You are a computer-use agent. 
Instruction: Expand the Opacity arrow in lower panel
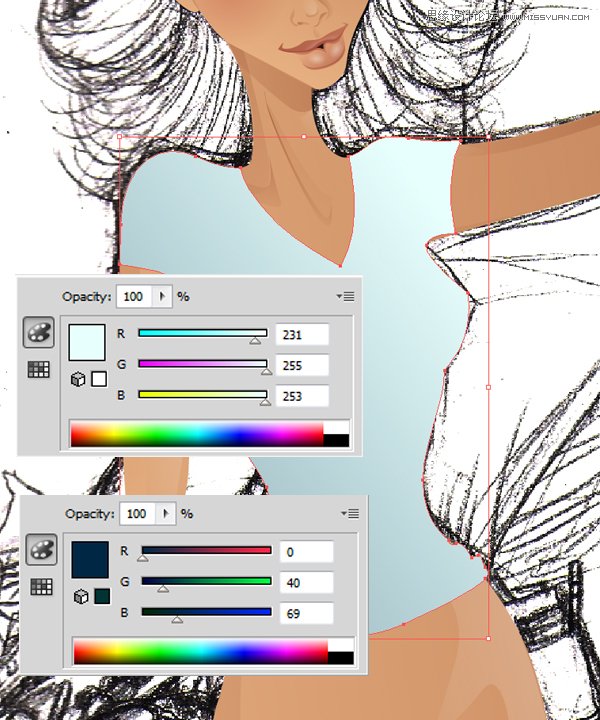166,513
